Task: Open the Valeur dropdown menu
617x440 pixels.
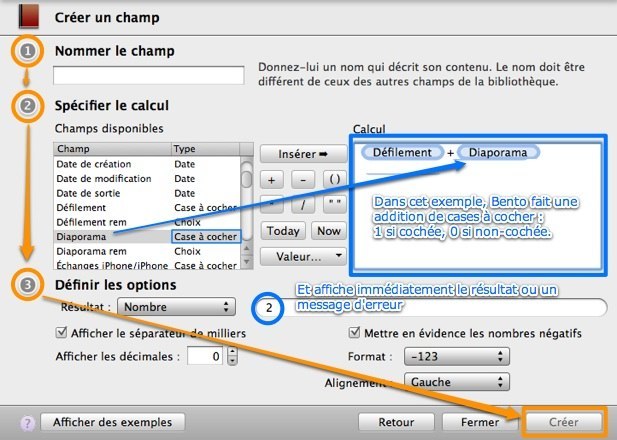Action: (x=303, y=257)
